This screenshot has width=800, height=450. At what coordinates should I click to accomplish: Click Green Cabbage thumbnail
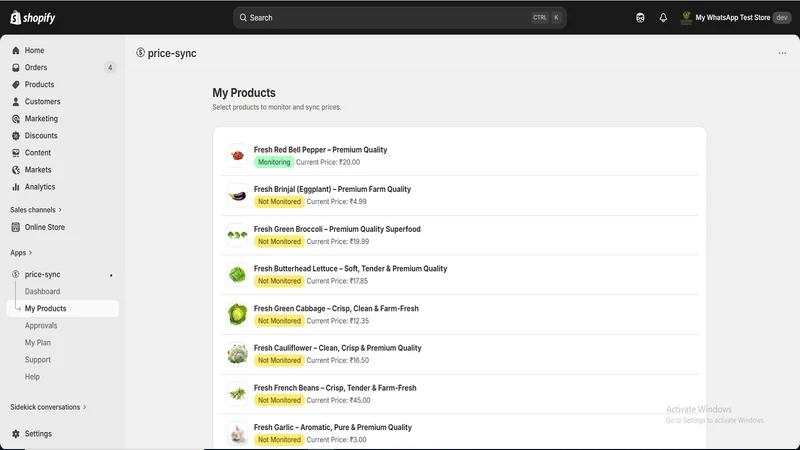pyautogui.click(x=237, y=314)
